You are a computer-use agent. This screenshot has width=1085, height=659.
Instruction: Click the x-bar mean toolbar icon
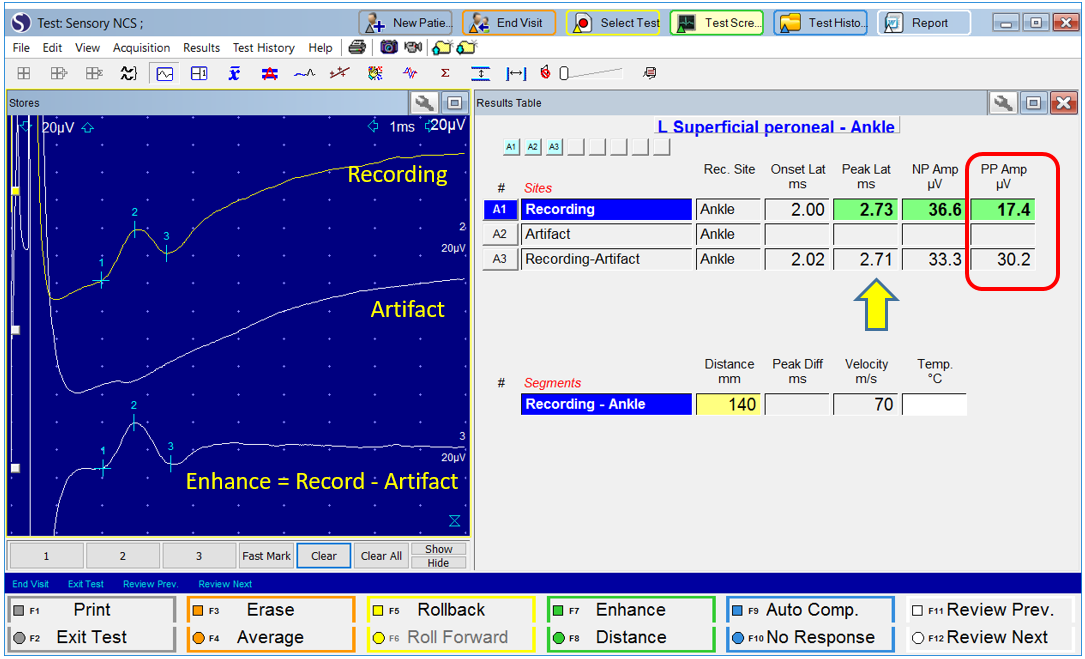(233, 73)
